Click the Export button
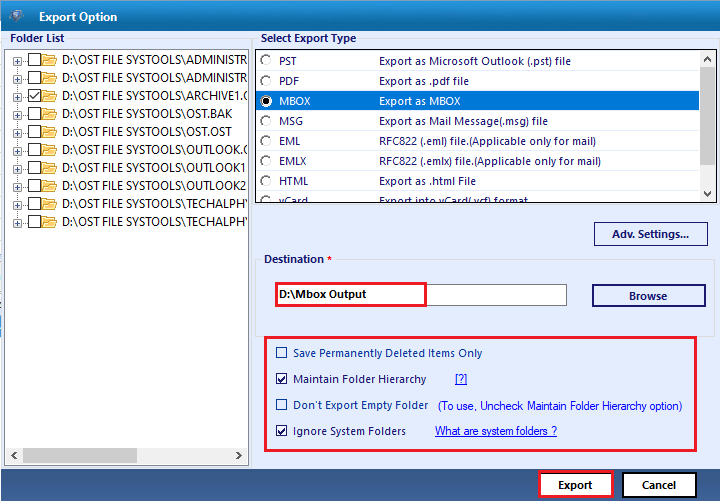Viewport: 720px width, 501px height. click(x=575, y=485)
